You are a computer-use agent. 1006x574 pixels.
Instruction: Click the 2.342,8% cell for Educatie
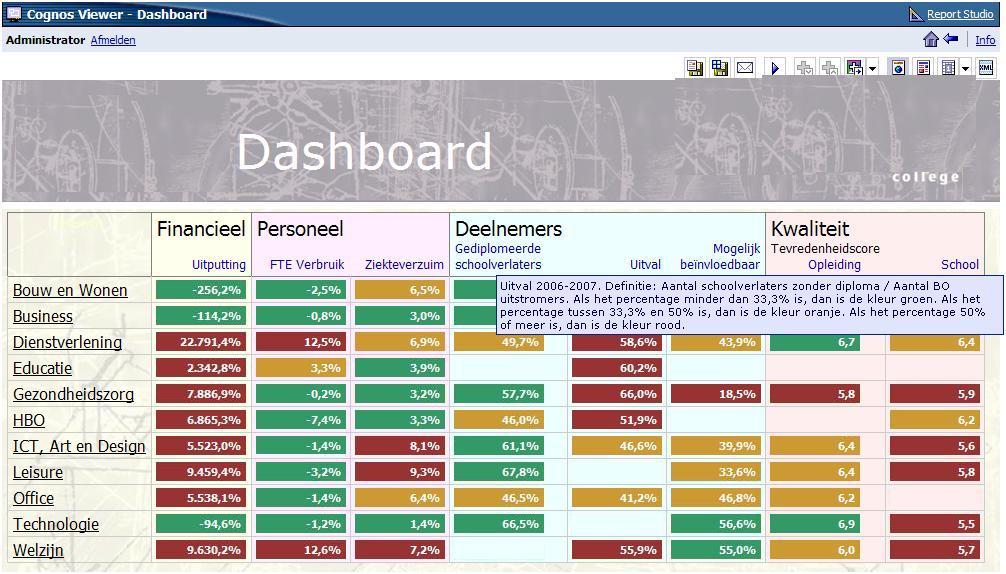point(201,368)
